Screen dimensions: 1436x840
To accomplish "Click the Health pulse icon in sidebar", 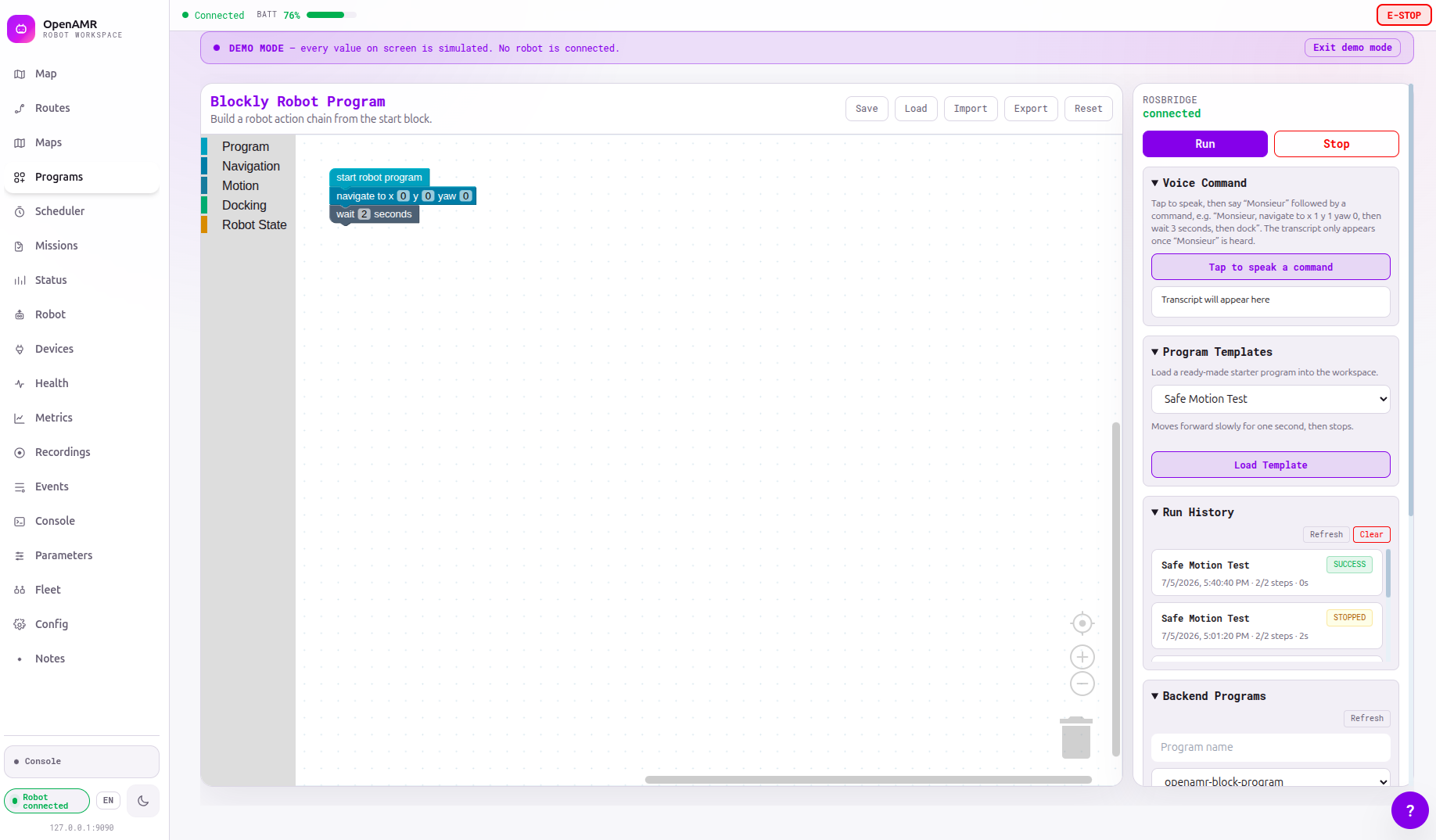I will 20,383.
